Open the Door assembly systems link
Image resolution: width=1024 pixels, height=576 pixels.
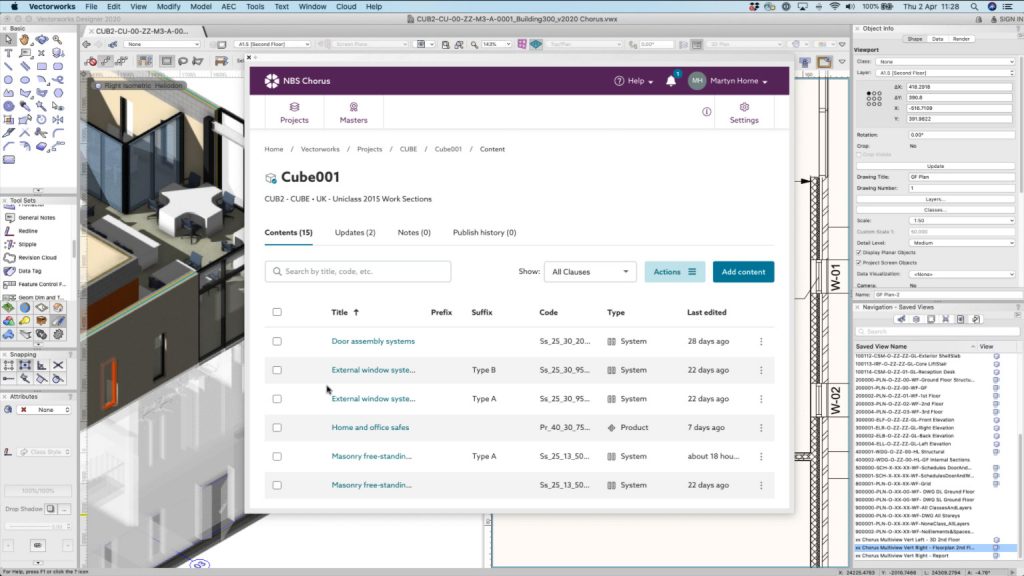tap(373, 342)
